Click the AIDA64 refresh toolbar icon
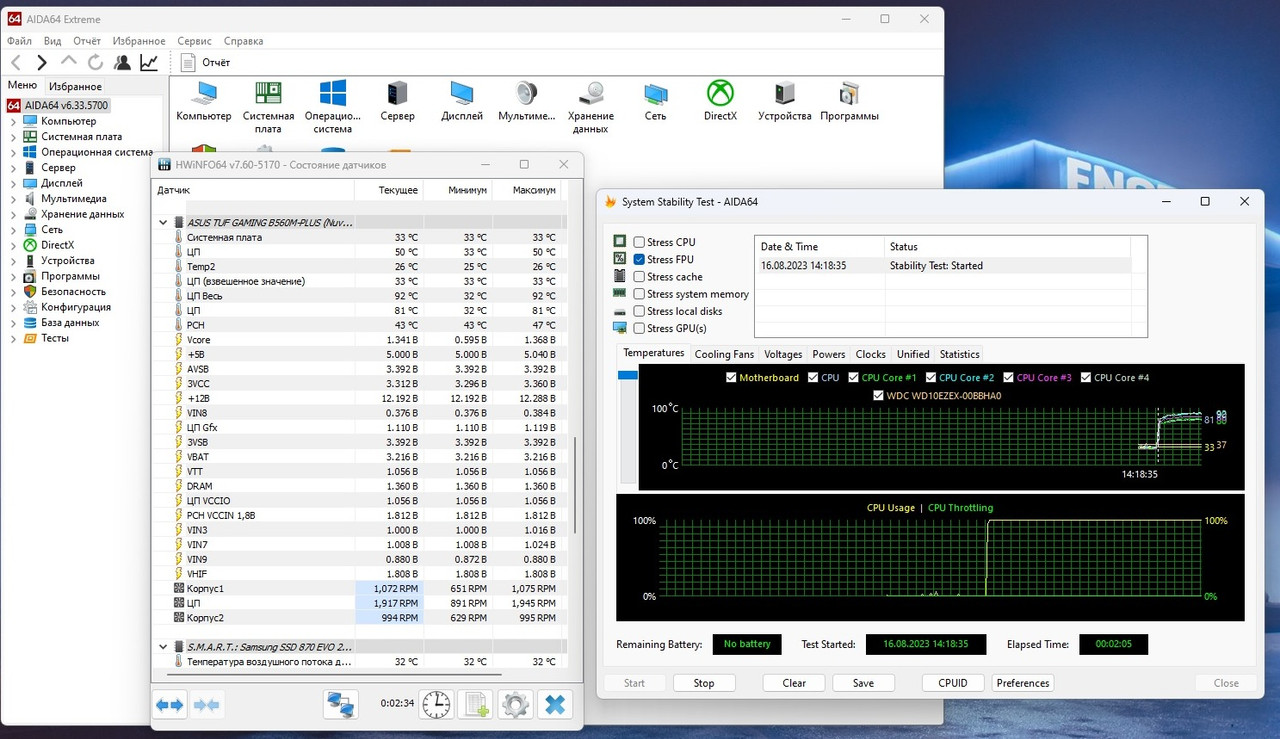 click(95, 62)
